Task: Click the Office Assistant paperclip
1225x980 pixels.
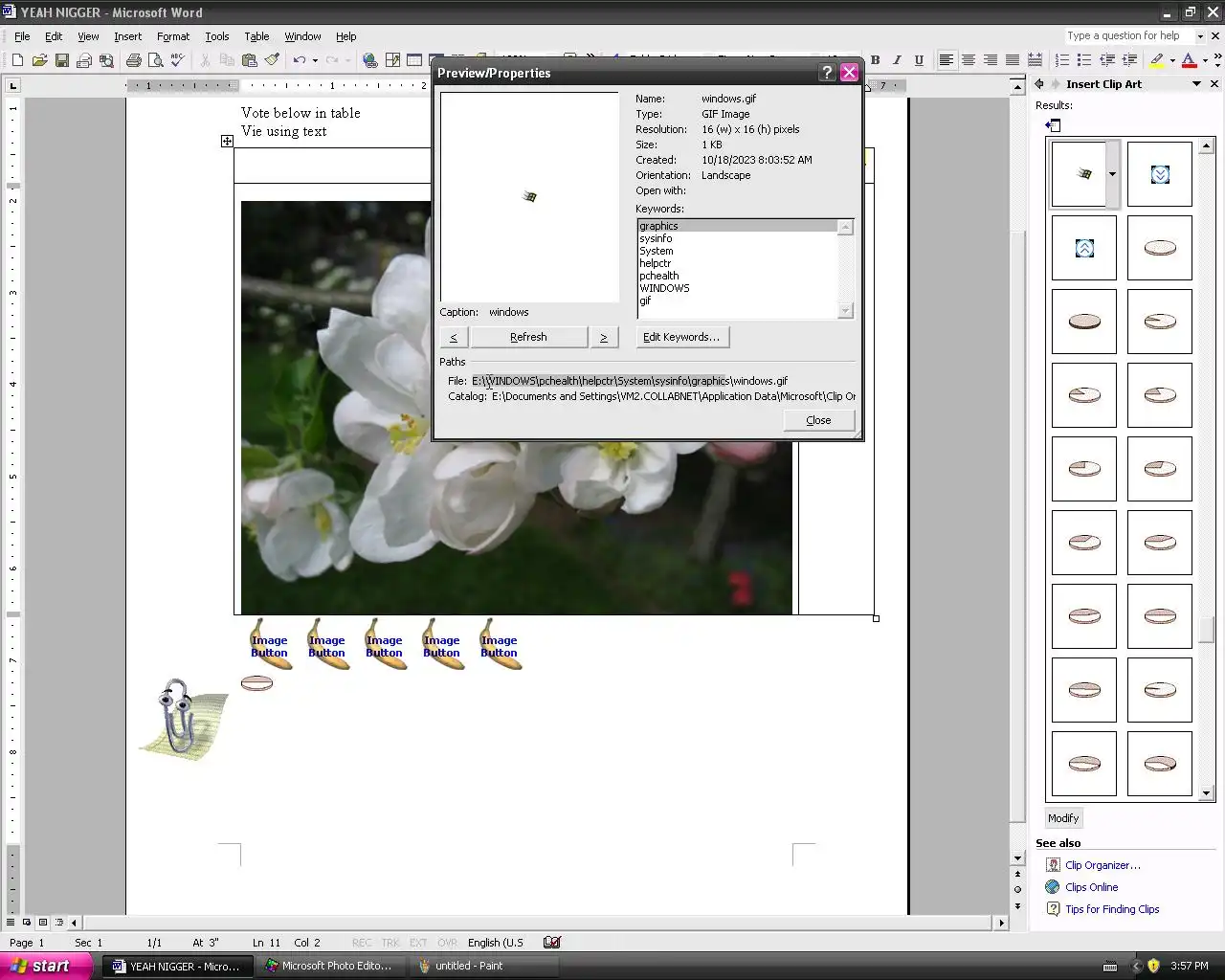Action: (182, 718)
